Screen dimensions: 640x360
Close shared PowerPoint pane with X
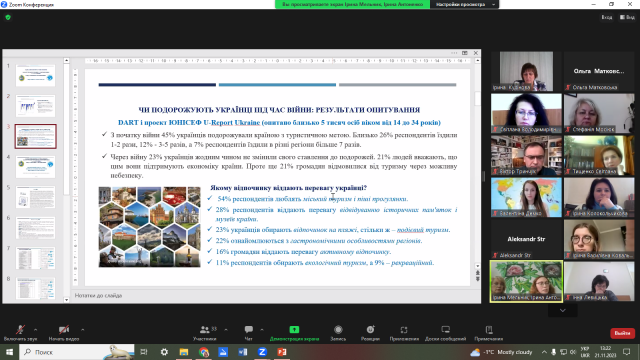tap(476, 53)
